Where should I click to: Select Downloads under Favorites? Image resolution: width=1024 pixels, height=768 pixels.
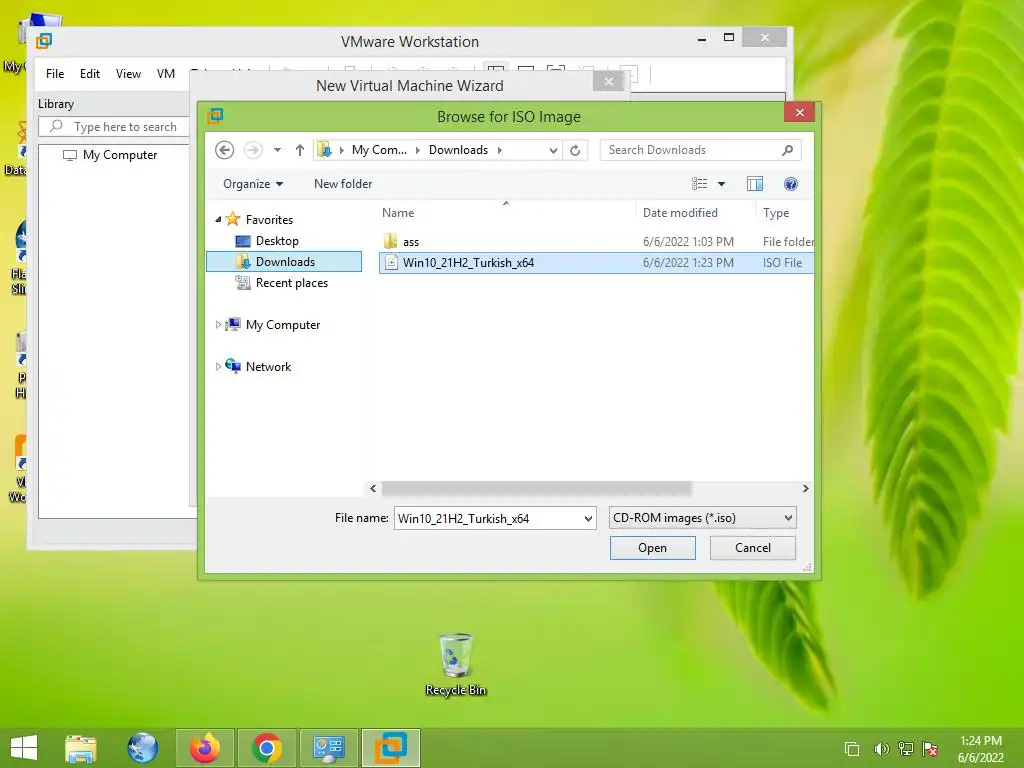pyautogui.click(x=285, y=262)
